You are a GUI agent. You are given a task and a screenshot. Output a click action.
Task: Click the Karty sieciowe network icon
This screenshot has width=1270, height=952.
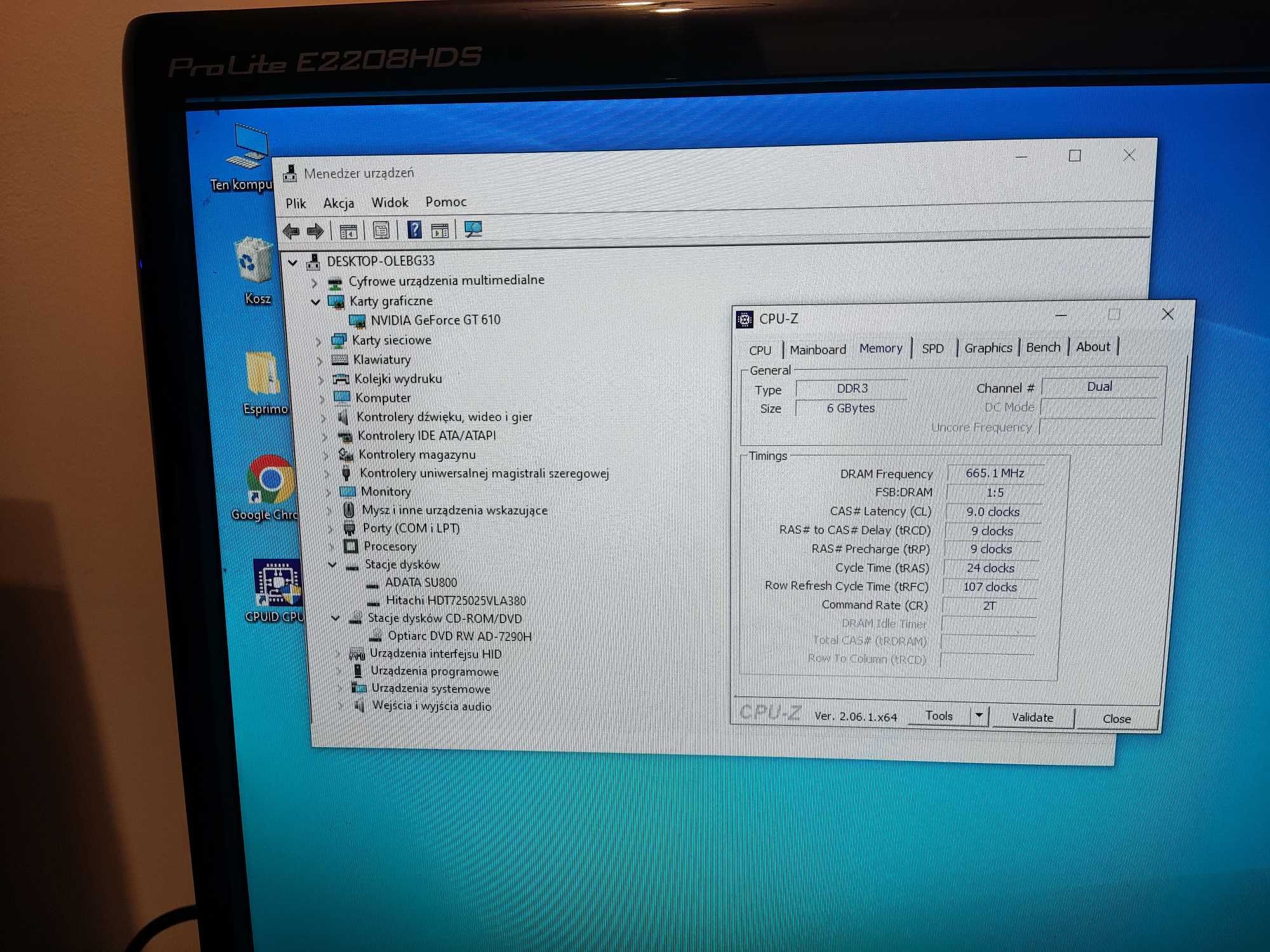(x=339, y=341)
